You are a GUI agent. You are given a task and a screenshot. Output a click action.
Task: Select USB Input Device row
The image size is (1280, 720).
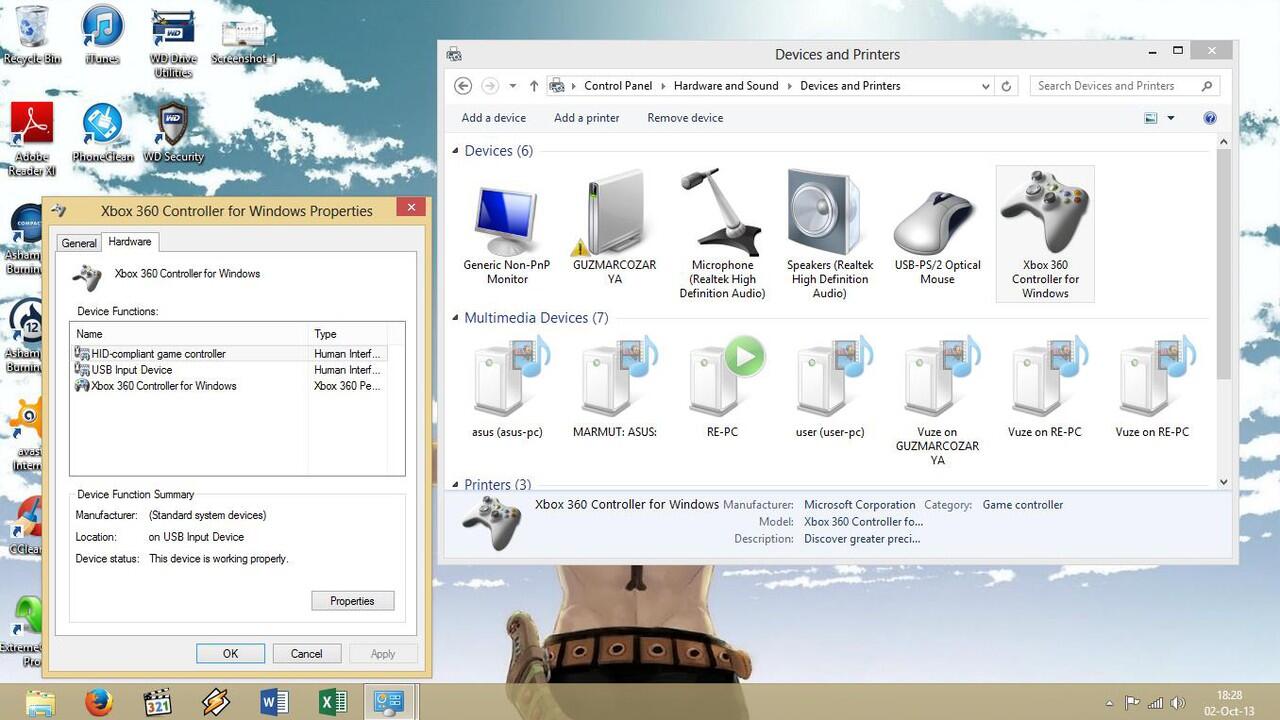(228, 370)
